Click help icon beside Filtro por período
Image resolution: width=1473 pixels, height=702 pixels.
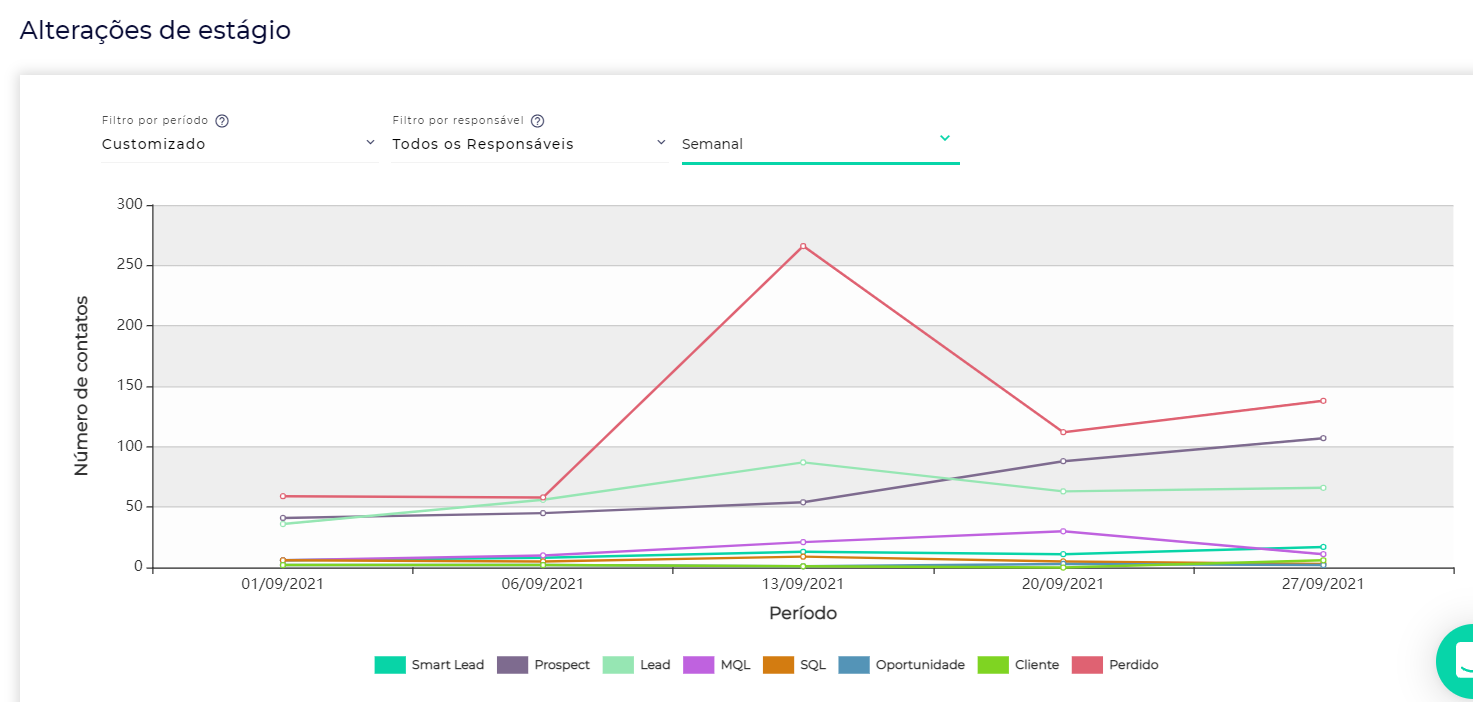click(x=222, y=121)
